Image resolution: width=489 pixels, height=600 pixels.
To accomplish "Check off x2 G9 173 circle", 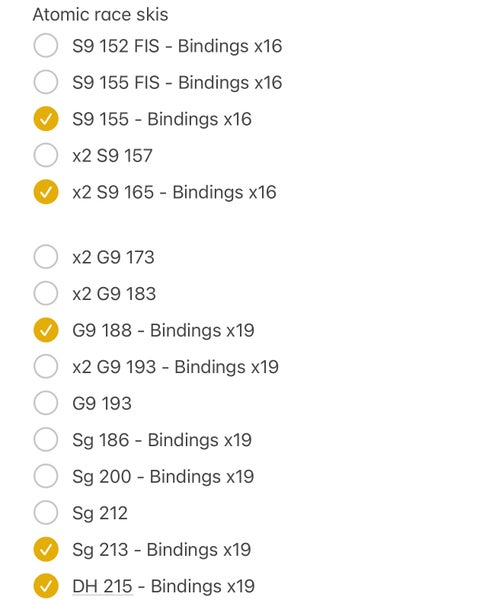I will (x=46, y=257).
